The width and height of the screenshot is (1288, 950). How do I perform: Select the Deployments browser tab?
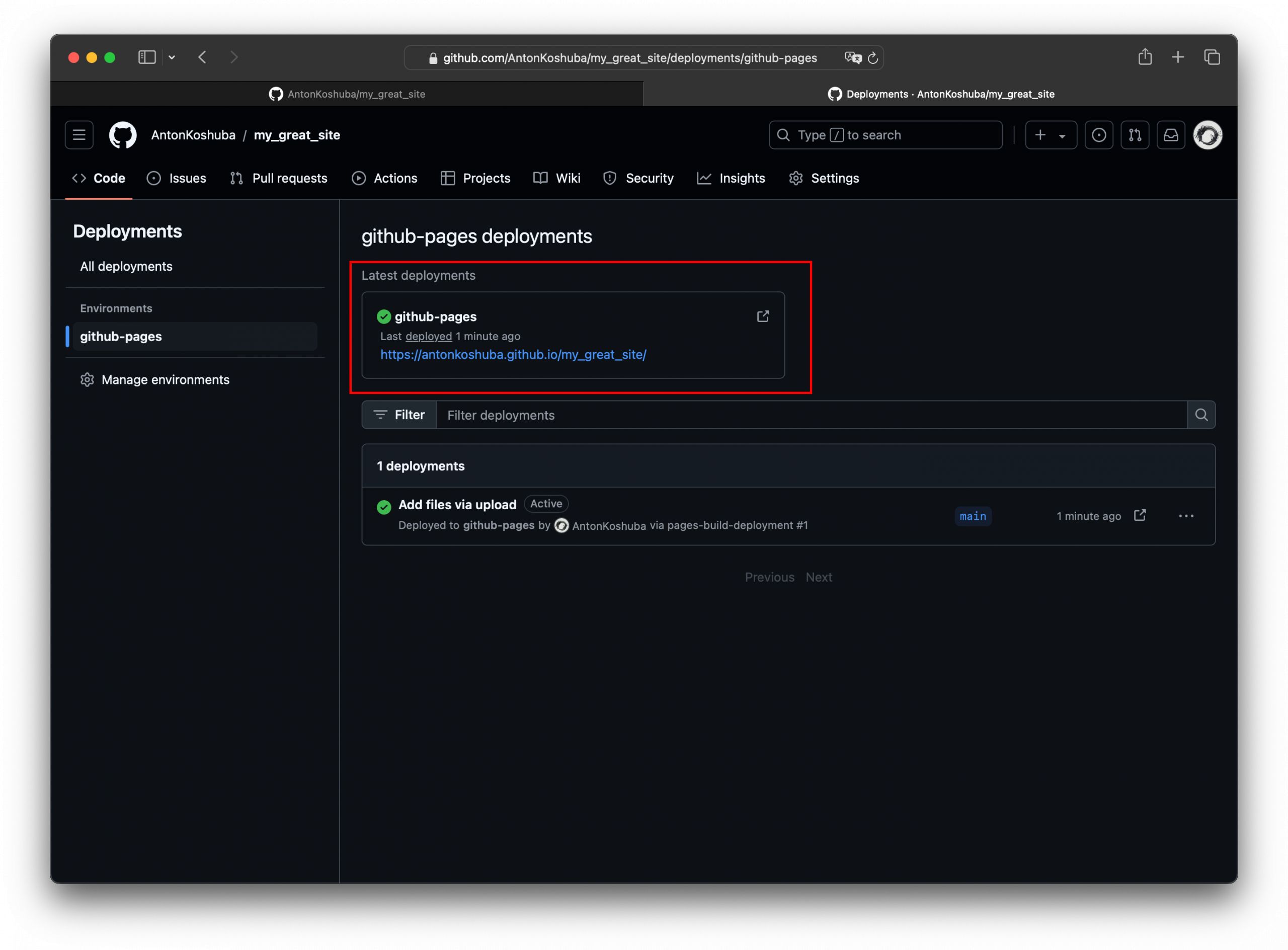941,94
